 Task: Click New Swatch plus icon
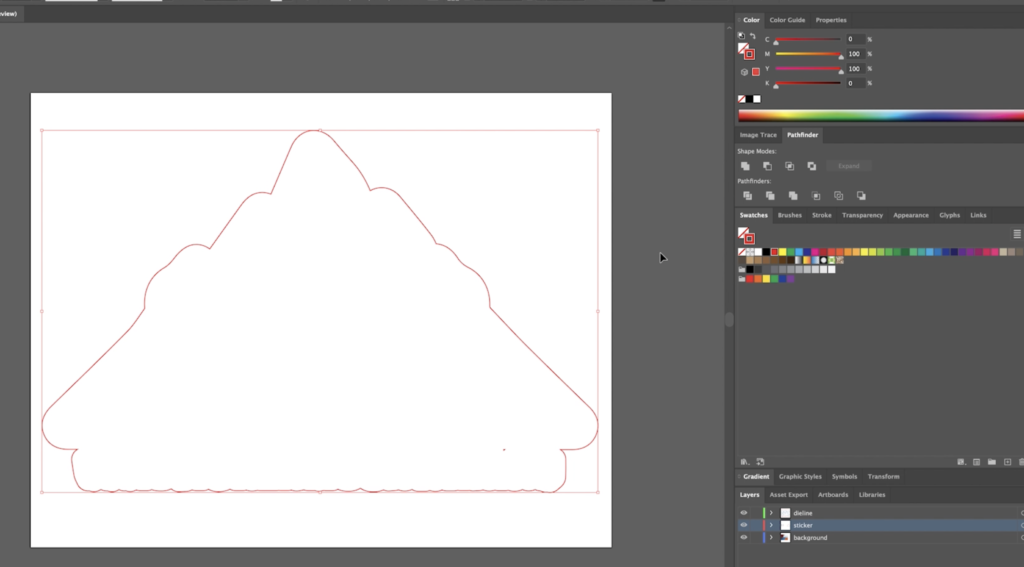(x=1007, y=462)
